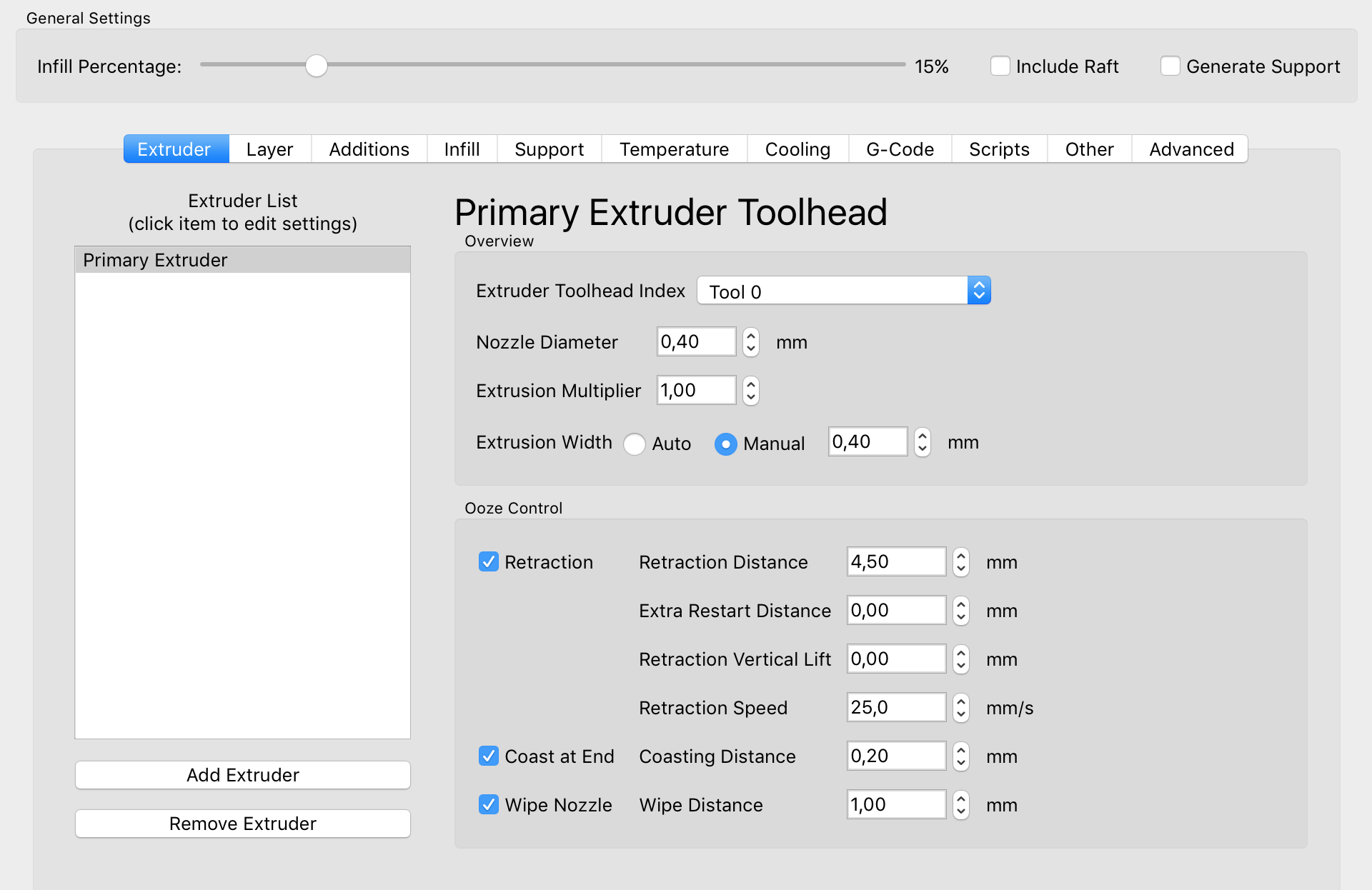Enable the Include Raft checkbox
The image size is (1372, 890).
coord(1000,66)
